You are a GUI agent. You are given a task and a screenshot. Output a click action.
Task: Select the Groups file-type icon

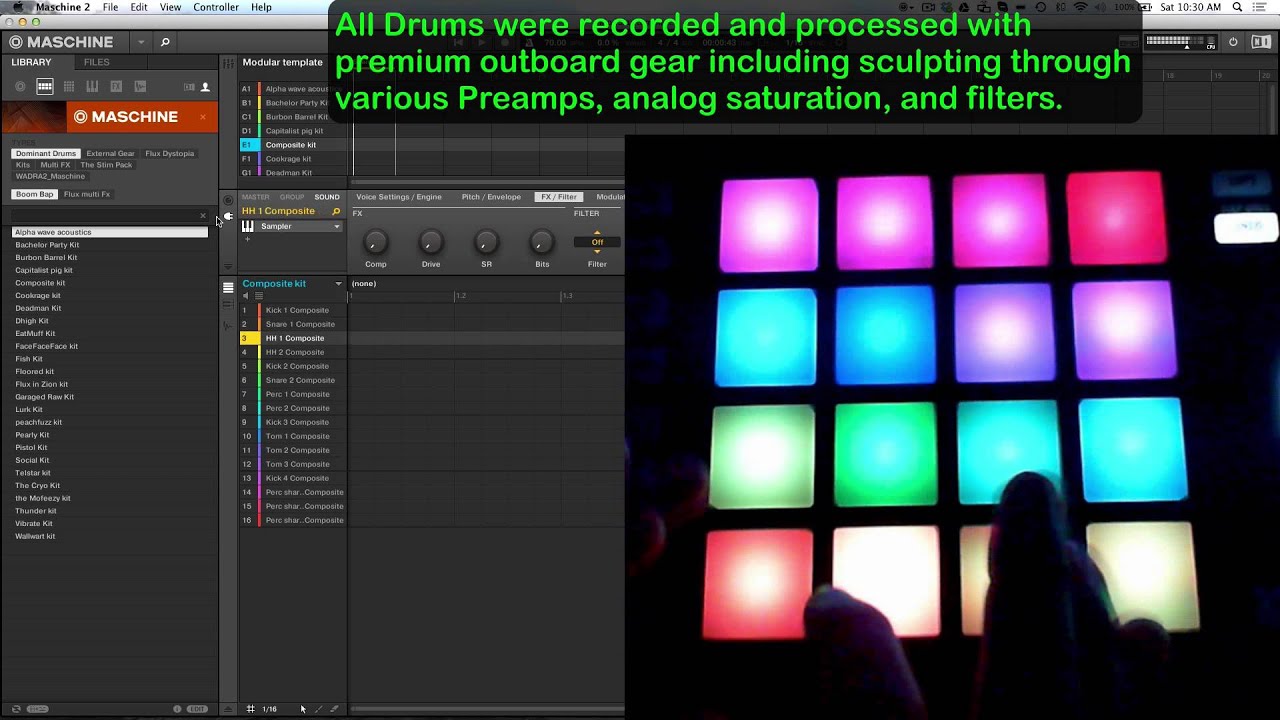click(x=45, y=87)
